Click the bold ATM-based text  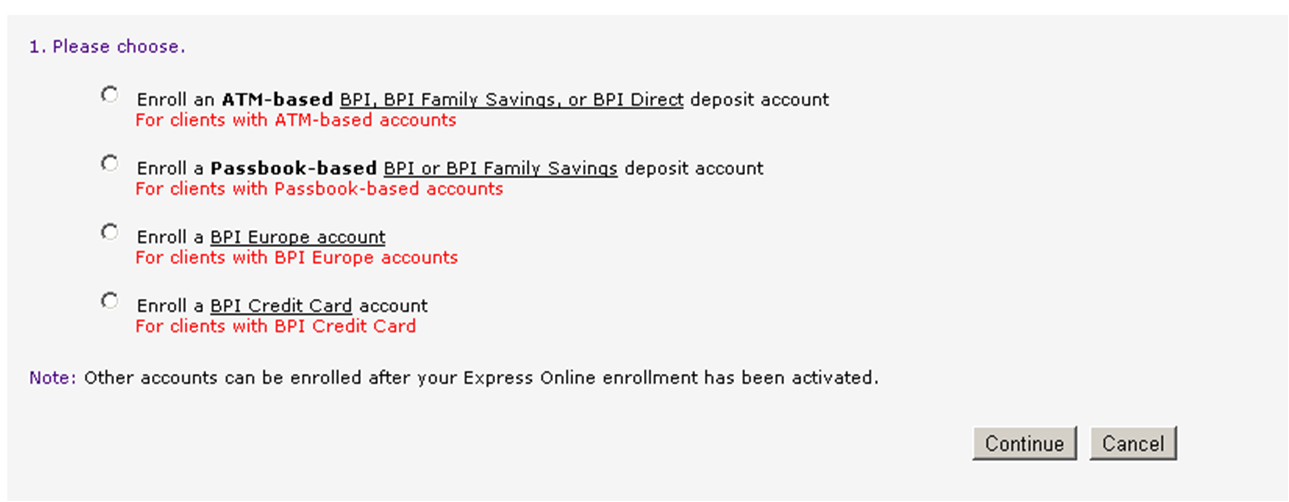[x=277, y=100]
